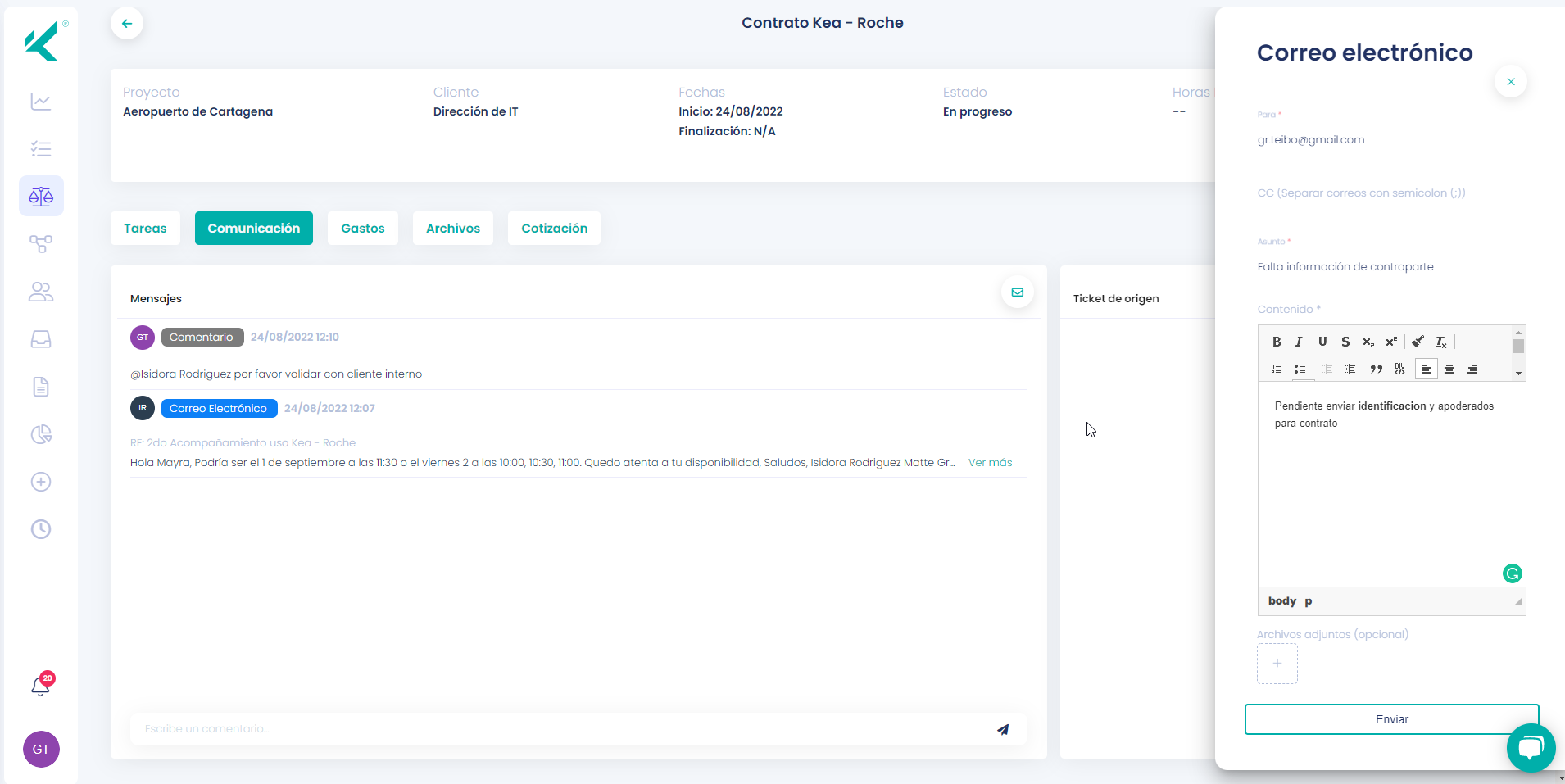The width and height of the screenshot is (1565, 784).
Task: Click the envelope icon in the Mensajes panel
Action: click(1017, 292)
